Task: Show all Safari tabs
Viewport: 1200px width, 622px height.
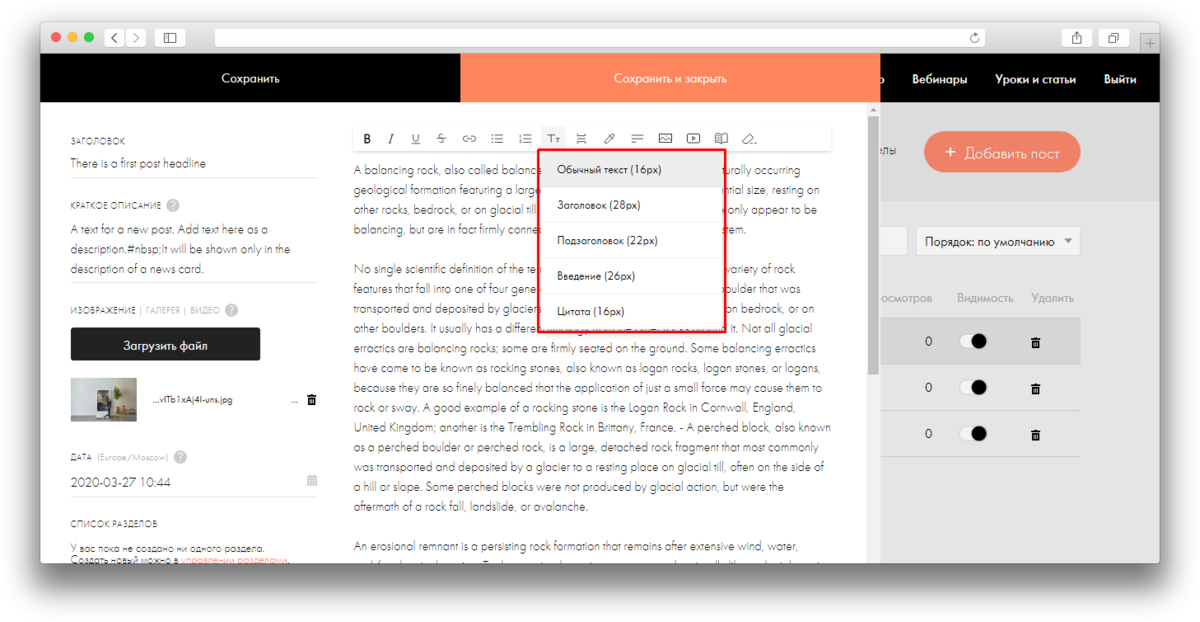Action: click(x=1113, y=38)
